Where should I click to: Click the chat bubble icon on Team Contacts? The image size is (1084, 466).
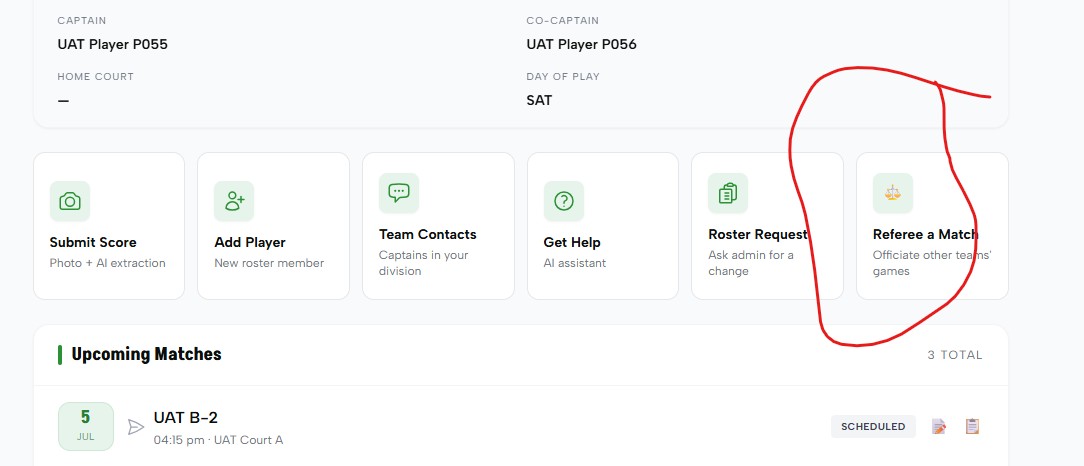click(399, 193)
